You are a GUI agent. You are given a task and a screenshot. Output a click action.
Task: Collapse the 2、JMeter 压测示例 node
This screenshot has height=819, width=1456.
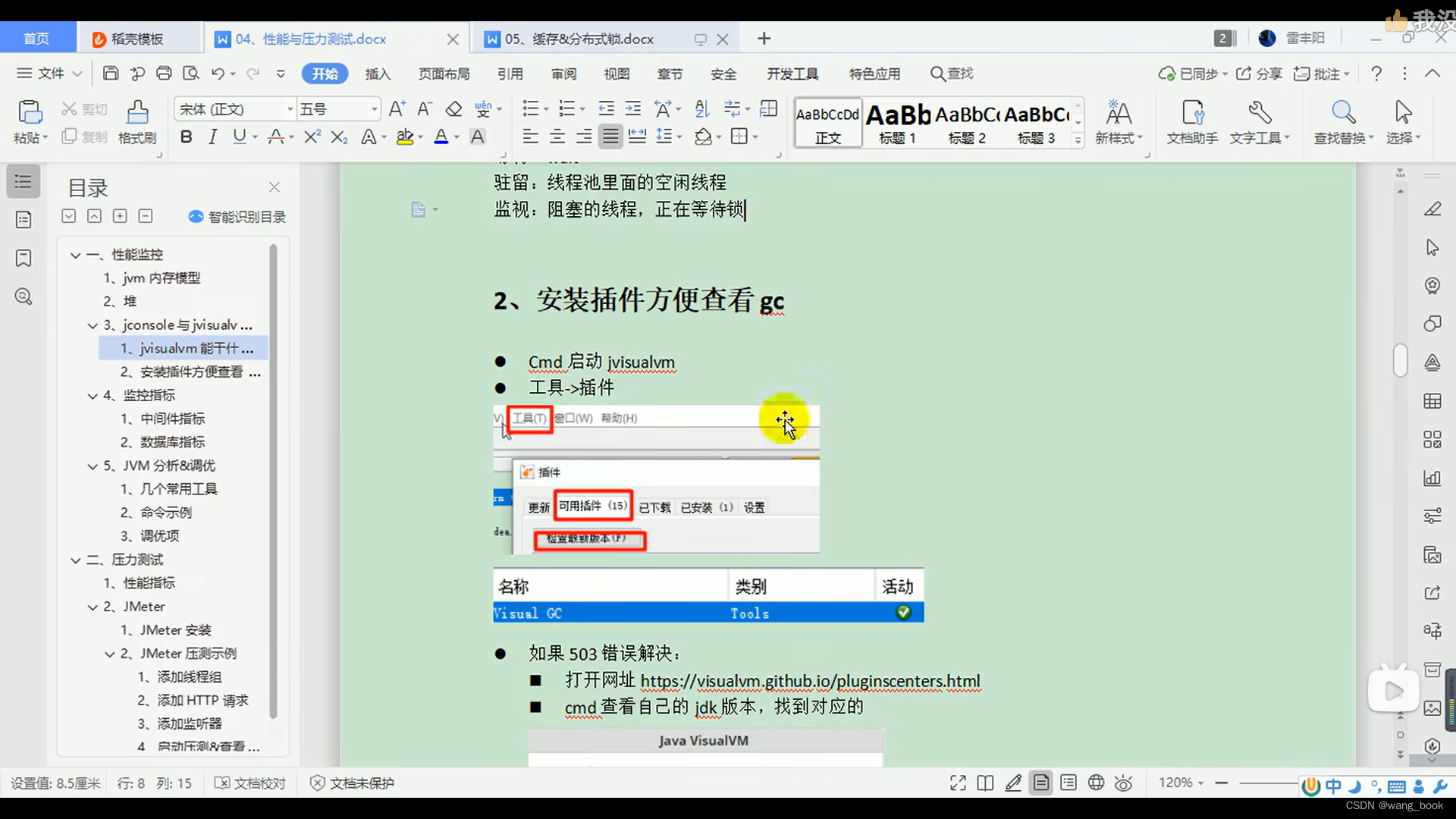[109, 654]
